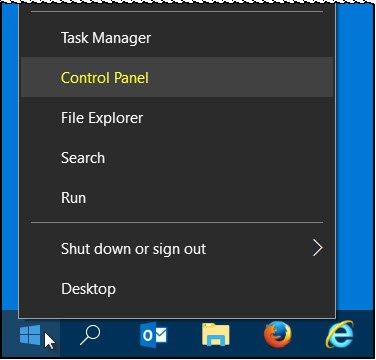
Task: Click the Run label text
Action: tap(73, 198)
